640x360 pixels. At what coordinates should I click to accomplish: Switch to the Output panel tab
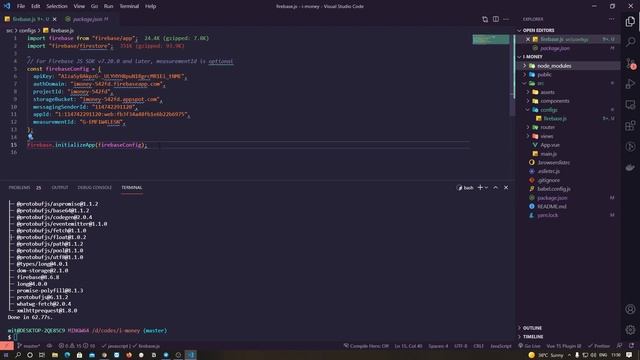tap(60, 188)
